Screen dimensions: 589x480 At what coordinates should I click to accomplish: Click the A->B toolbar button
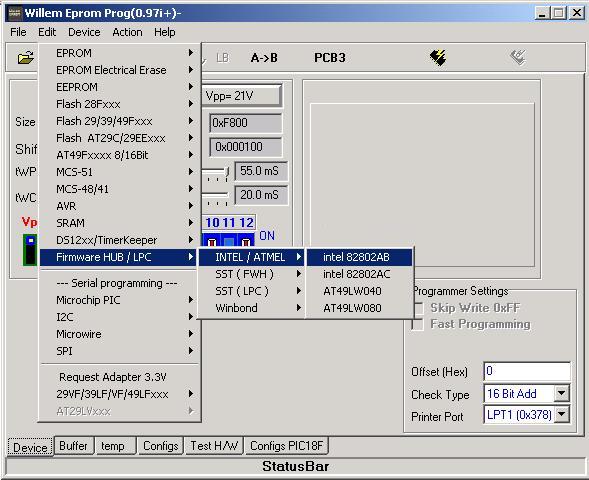264,58
